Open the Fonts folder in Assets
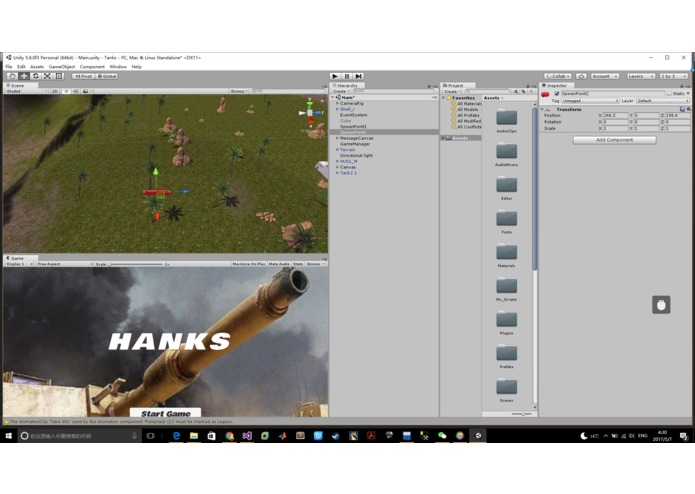Viewport: 695px width, 494px height. (x=506, y=222)
